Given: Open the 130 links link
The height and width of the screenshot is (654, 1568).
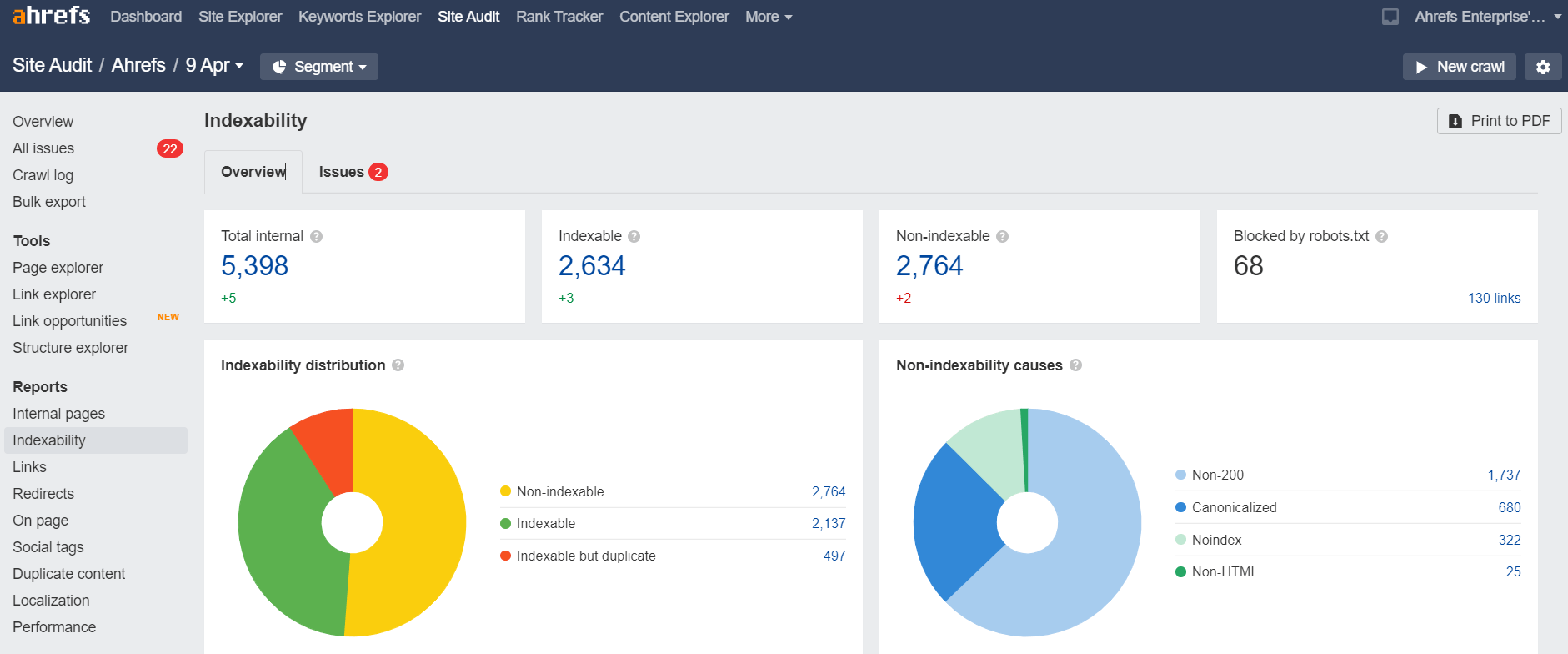Looking at the screenshot, I should (x=1494, y=299).
